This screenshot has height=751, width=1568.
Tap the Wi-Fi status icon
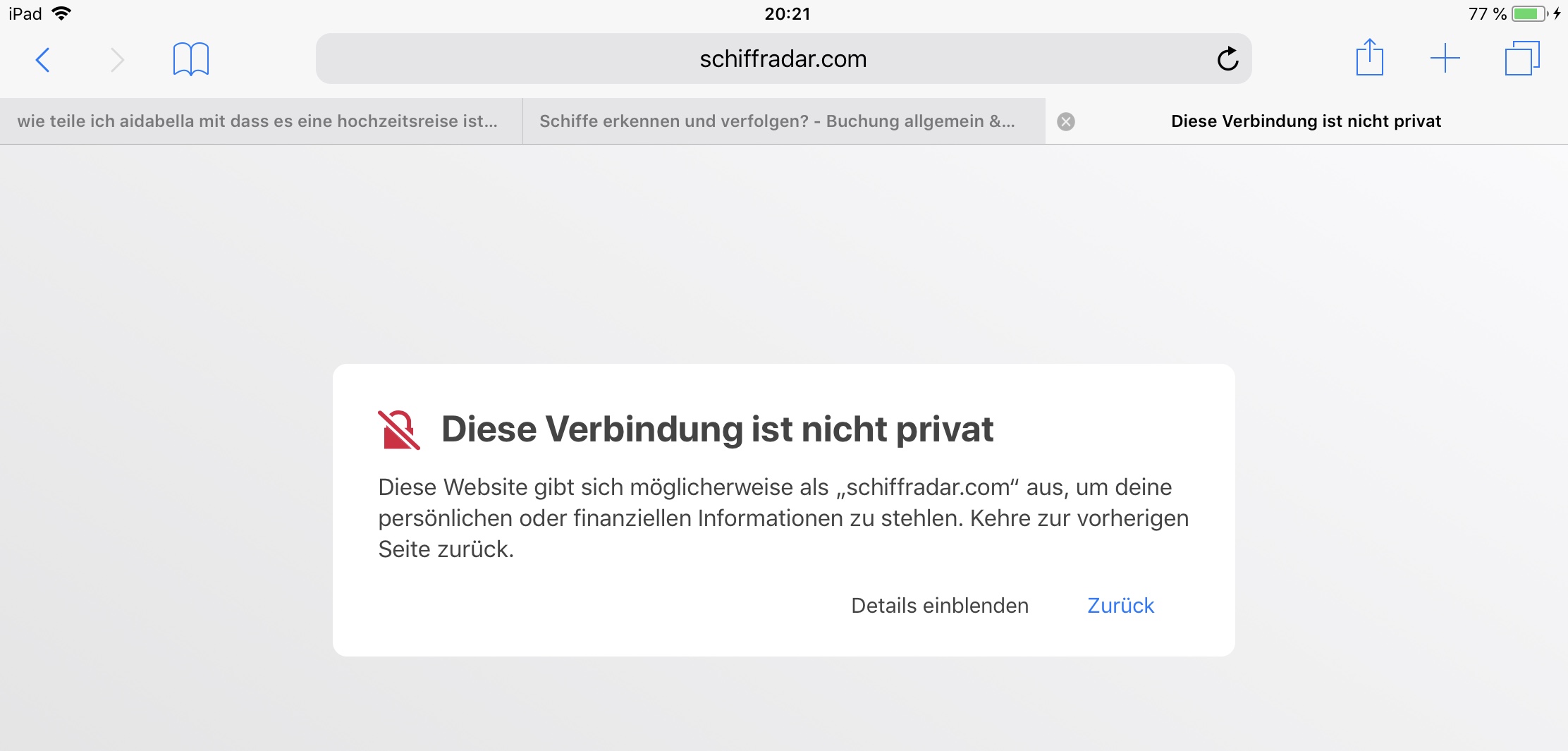(62, 13)
